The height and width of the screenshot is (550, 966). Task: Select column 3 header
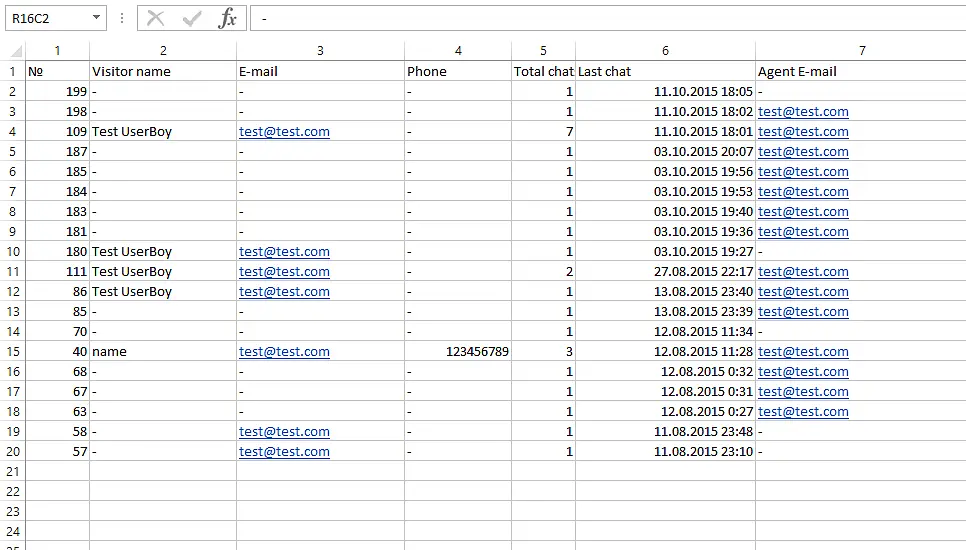click(320, 51)
